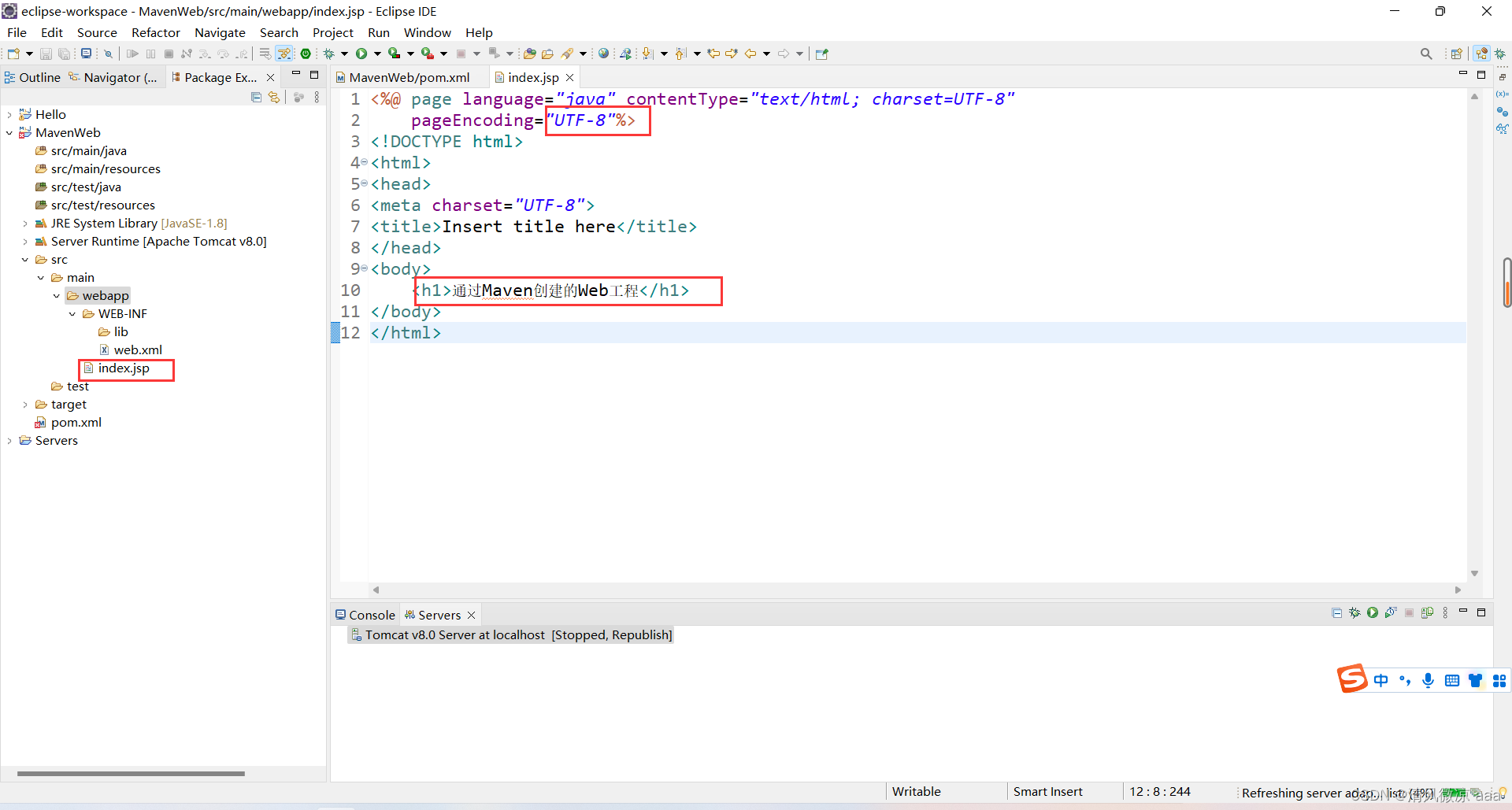Click the Search magnifier icon at top right
This screenshot has height=810, width=1512.
click(1426, 54)
